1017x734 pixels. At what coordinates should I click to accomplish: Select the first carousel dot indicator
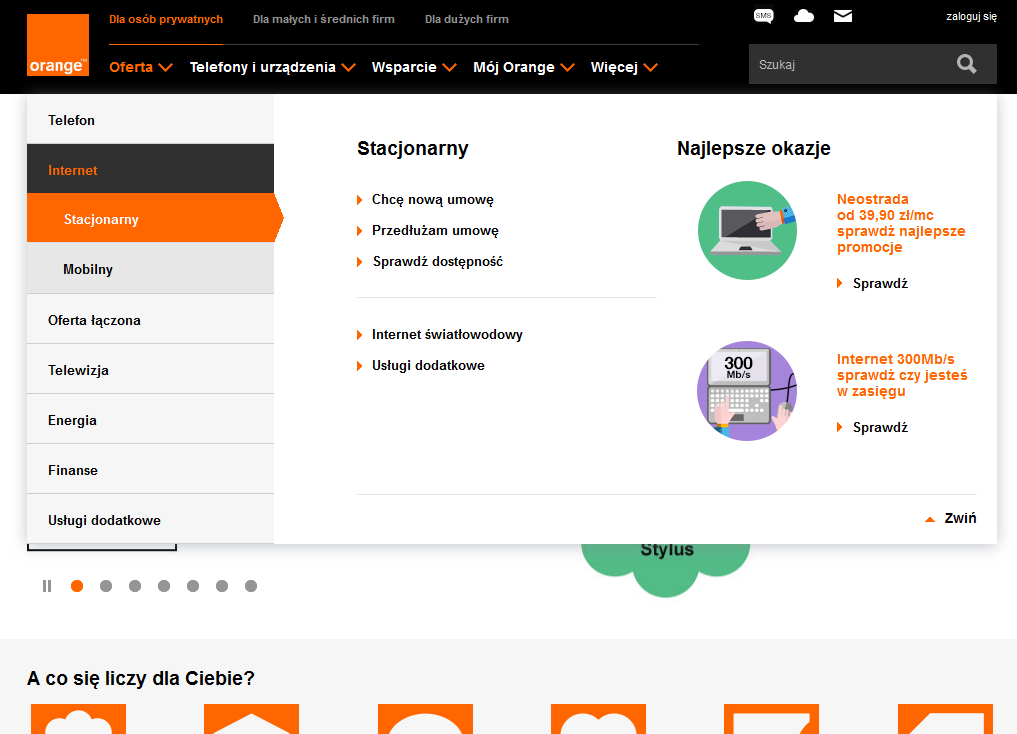(77, 586)
